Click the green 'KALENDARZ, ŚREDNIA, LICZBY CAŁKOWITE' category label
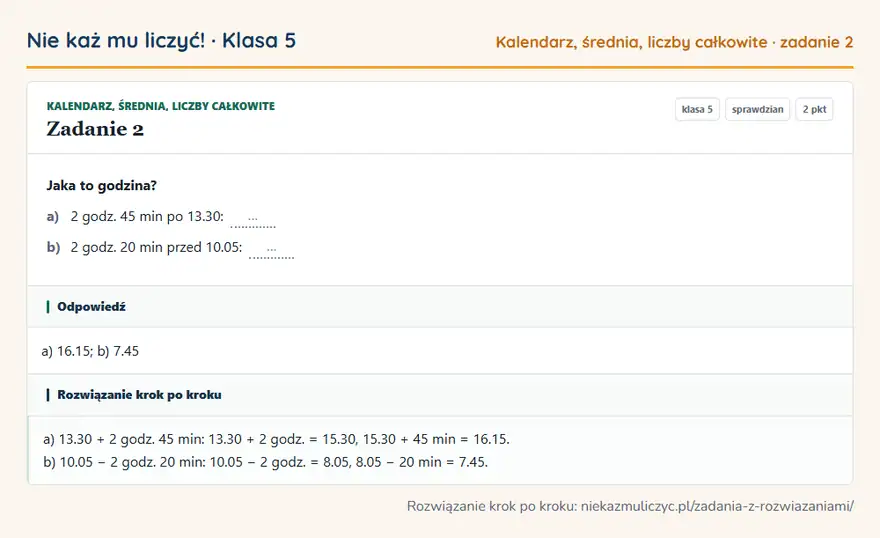Viewport: 880px width, 538px height. click(161, 106)
